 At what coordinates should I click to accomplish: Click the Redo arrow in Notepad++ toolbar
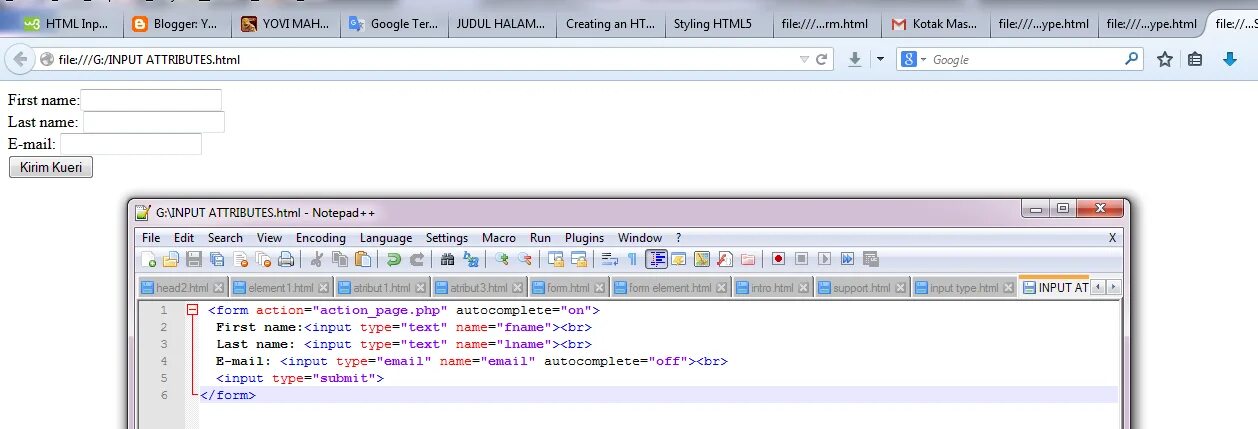(x=416, y=260)
